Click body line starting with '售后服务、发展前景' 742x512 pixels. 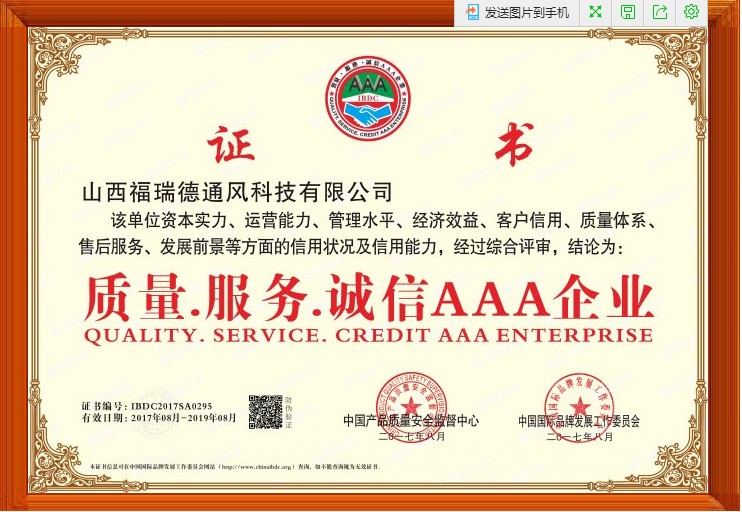(x=351, y=247)
